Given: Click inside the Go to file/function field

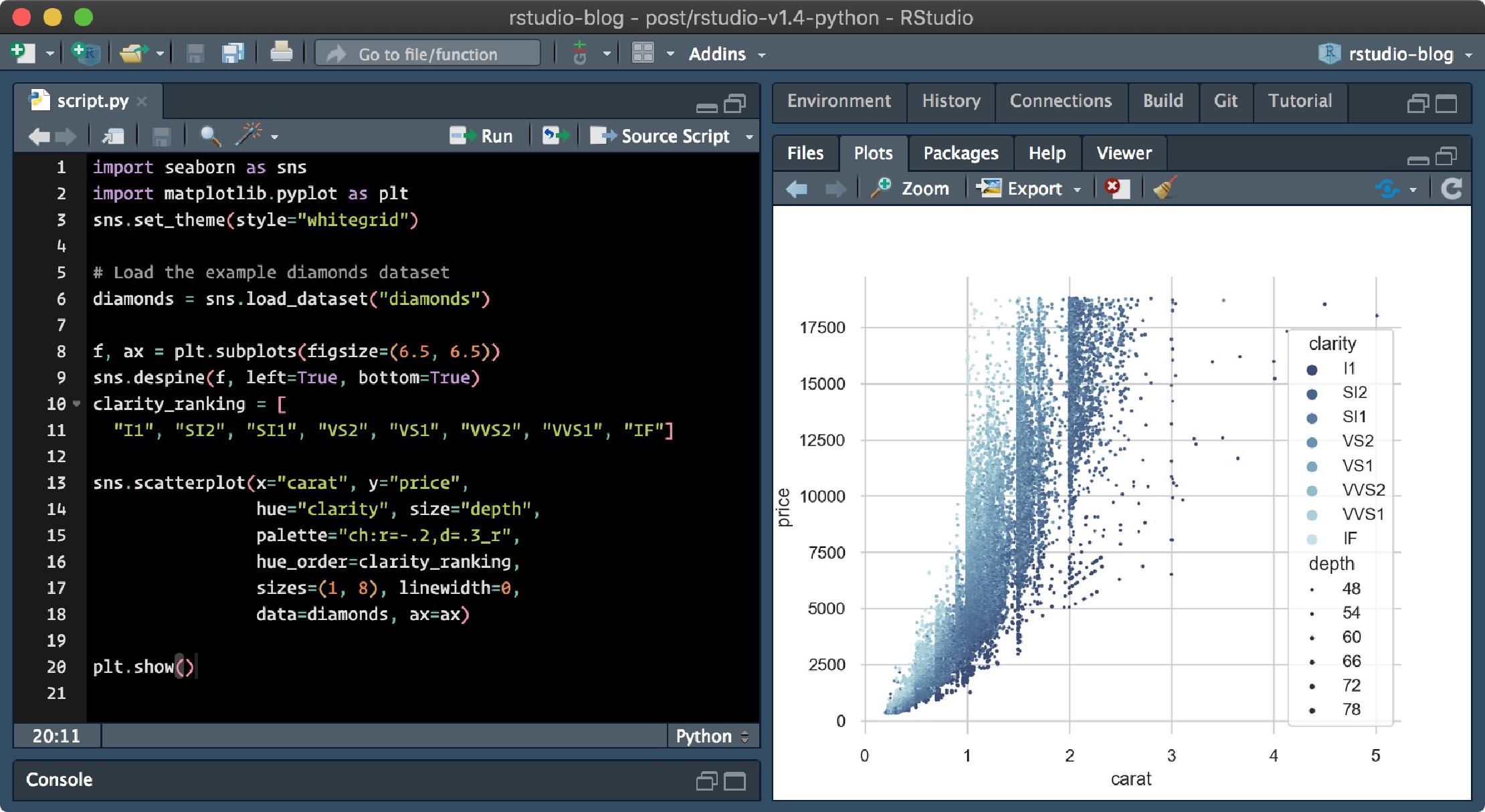Looking at the screenshot, I should [427, 54].
